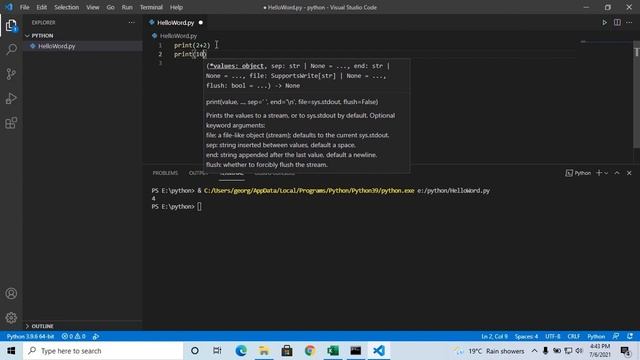Click the volume speaker tray icon
The image size is (640, 360).
pos(579,351)
